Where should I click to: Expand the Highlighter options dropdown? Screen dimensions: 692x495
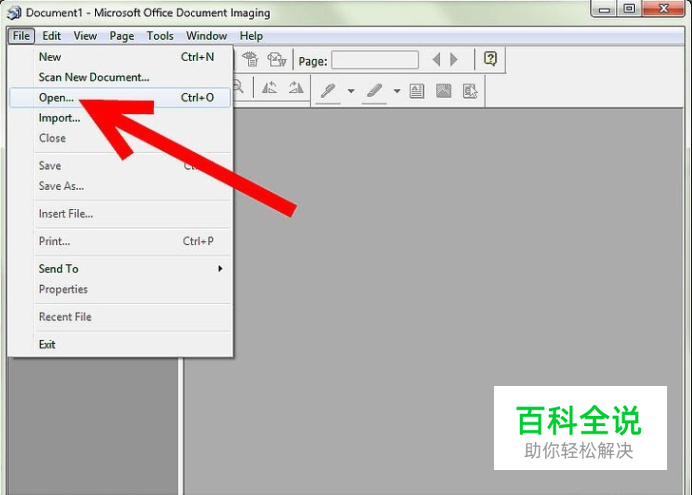click(397, 91)
